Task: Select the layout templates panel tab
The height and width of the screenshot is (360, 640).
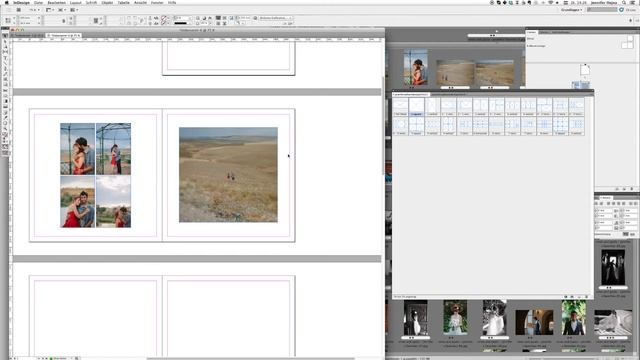Action: [411, 94]
